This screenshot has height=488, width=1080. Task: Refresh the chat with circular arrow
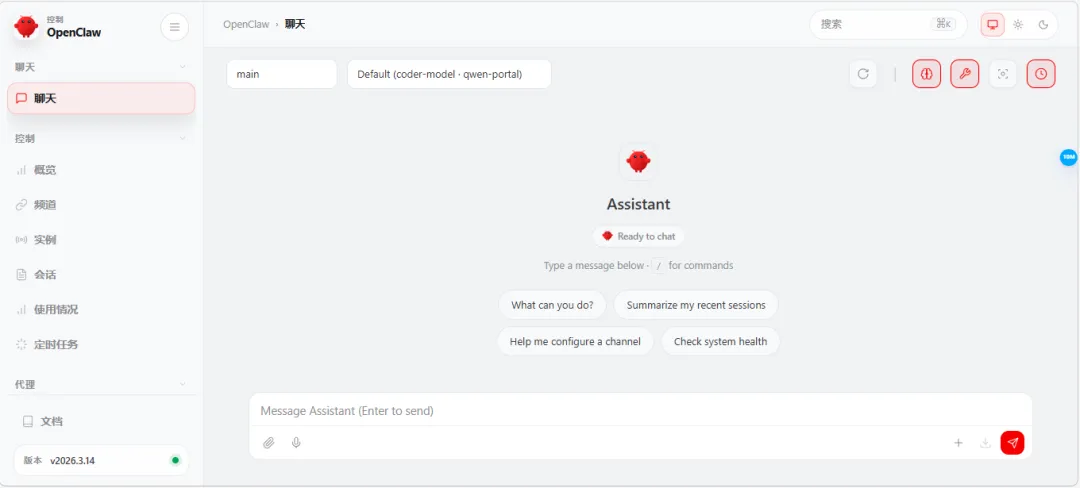[863, 74]
